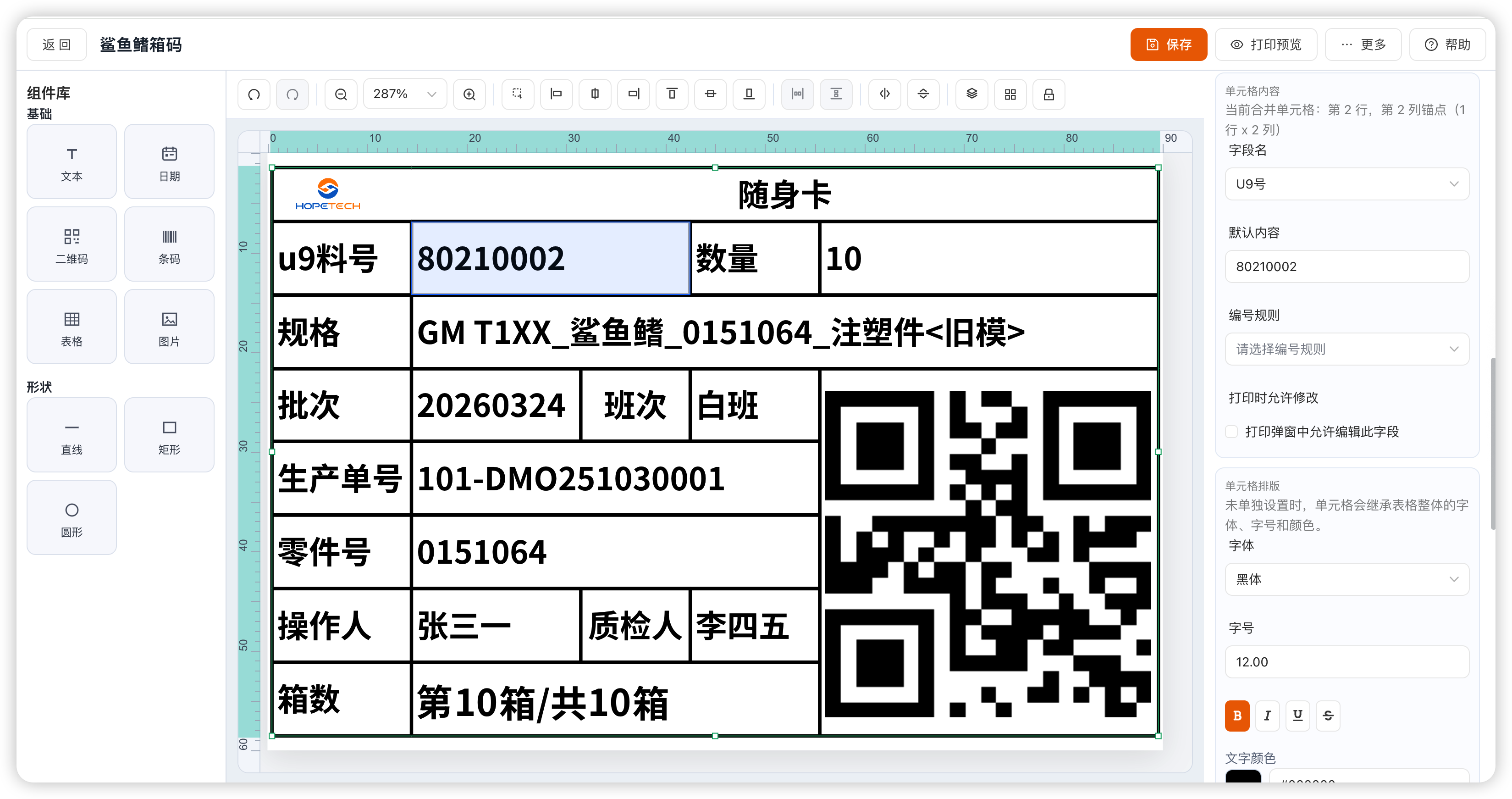This screenshot has height=799, width=1512.
Task: Select the 张三一 operator cell
Action: pos(496,626)
